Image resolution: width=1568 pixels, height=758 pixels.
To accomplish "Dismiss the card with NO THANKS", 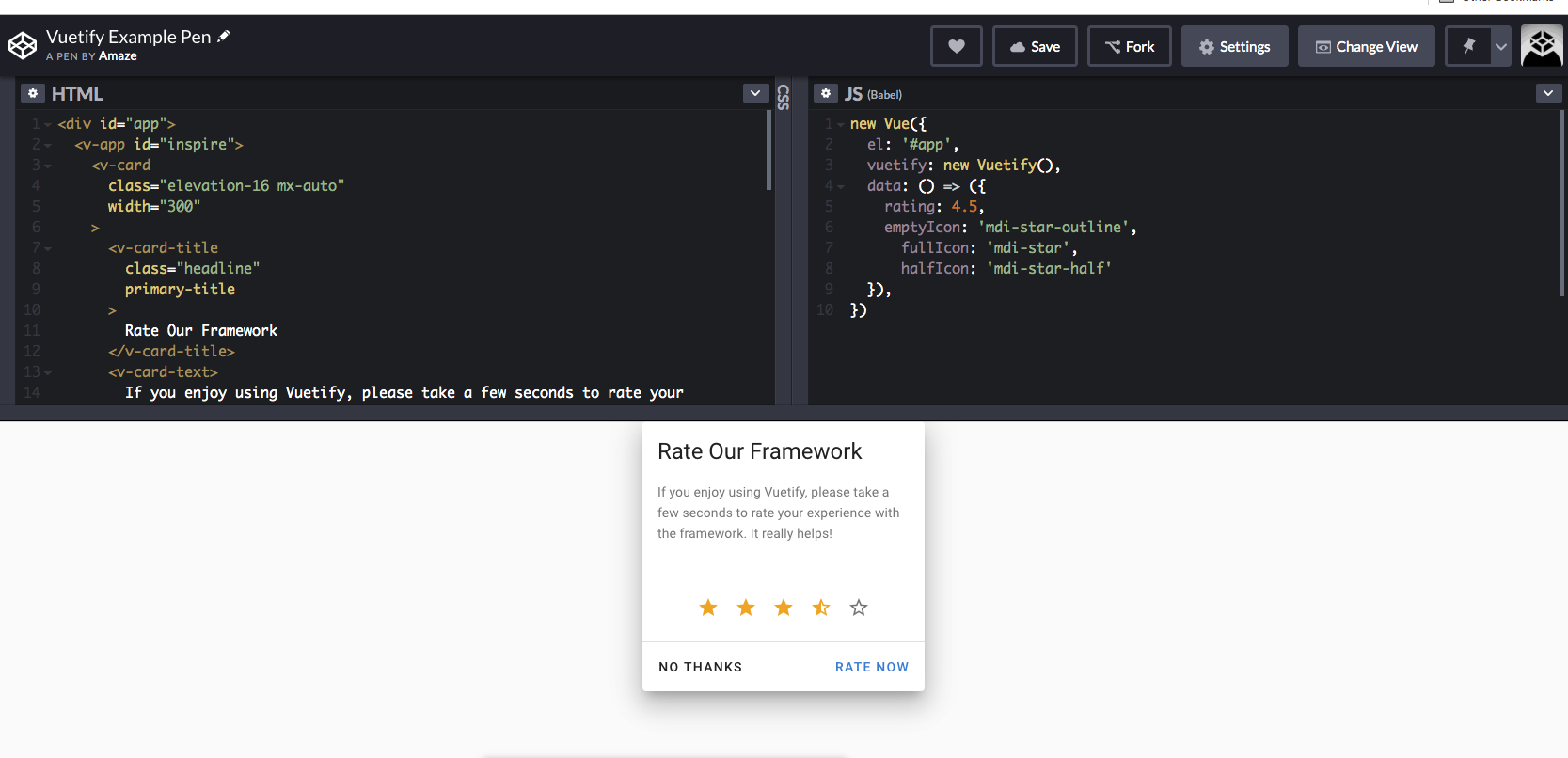I will [x=701, y=667].
